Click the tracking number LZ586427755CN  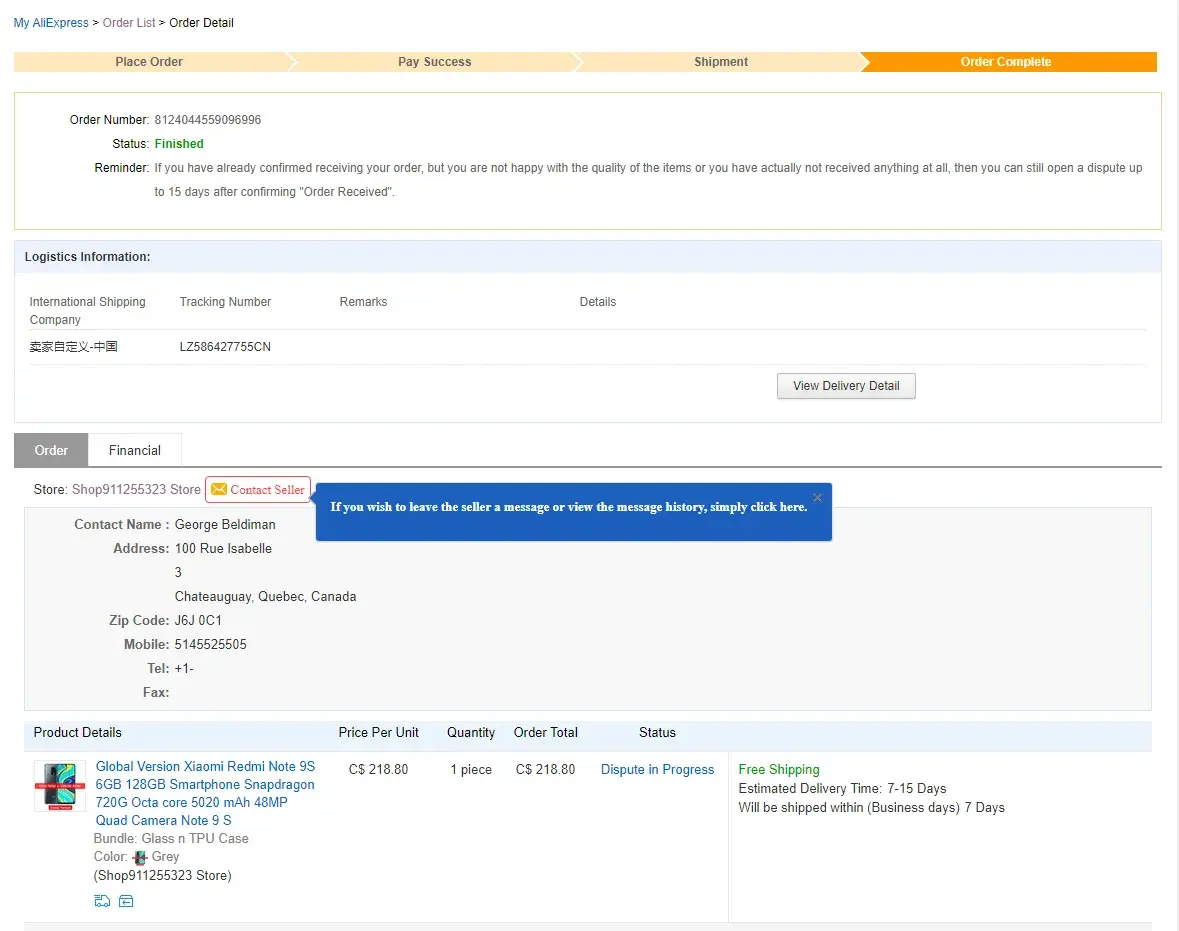pyautogui.click(x=225, y=347)
